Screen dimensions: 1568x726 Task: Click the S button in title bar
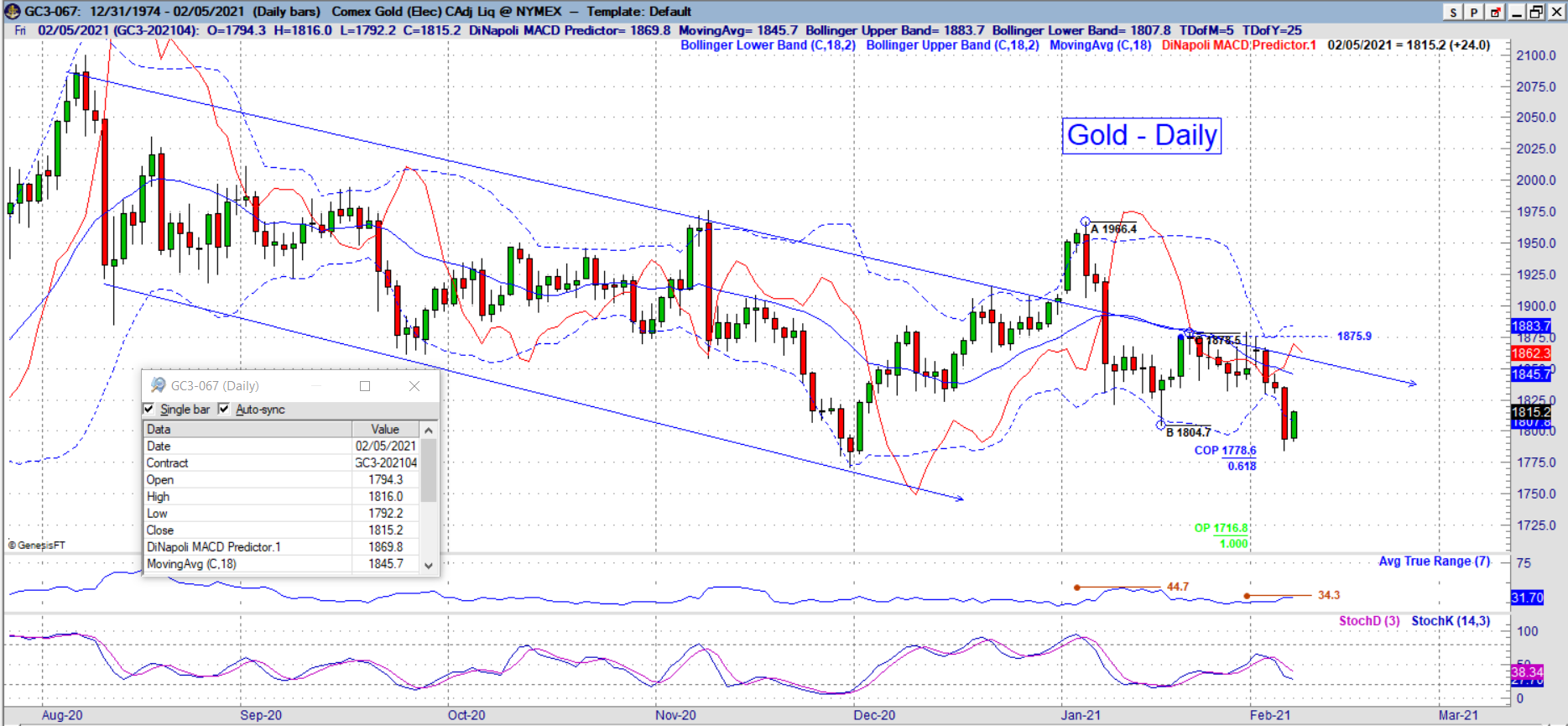pos(1454,12)
